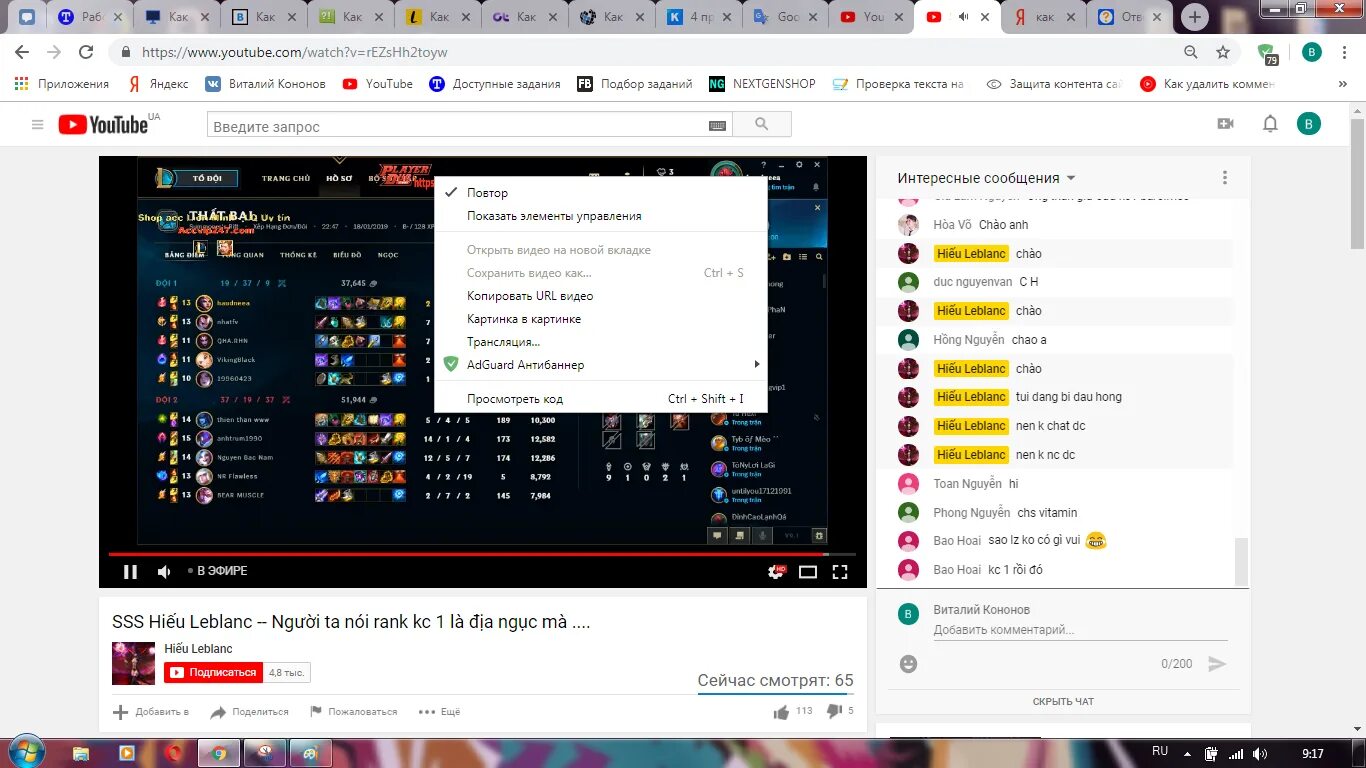This screenshot has height=768, width=1366.
Task: Hide chat via СКРЫТЬ ЧАТ
Action: point(1063,702)
